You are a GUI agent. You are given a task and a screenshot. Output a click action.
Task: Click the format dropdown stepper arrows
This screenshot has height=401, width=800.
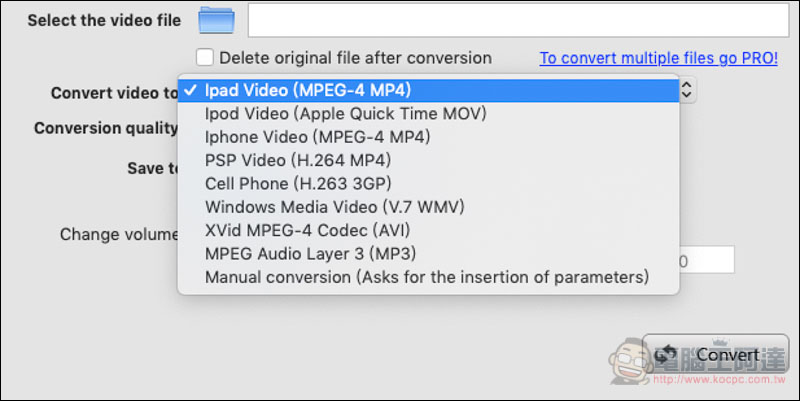pos(687,89)
